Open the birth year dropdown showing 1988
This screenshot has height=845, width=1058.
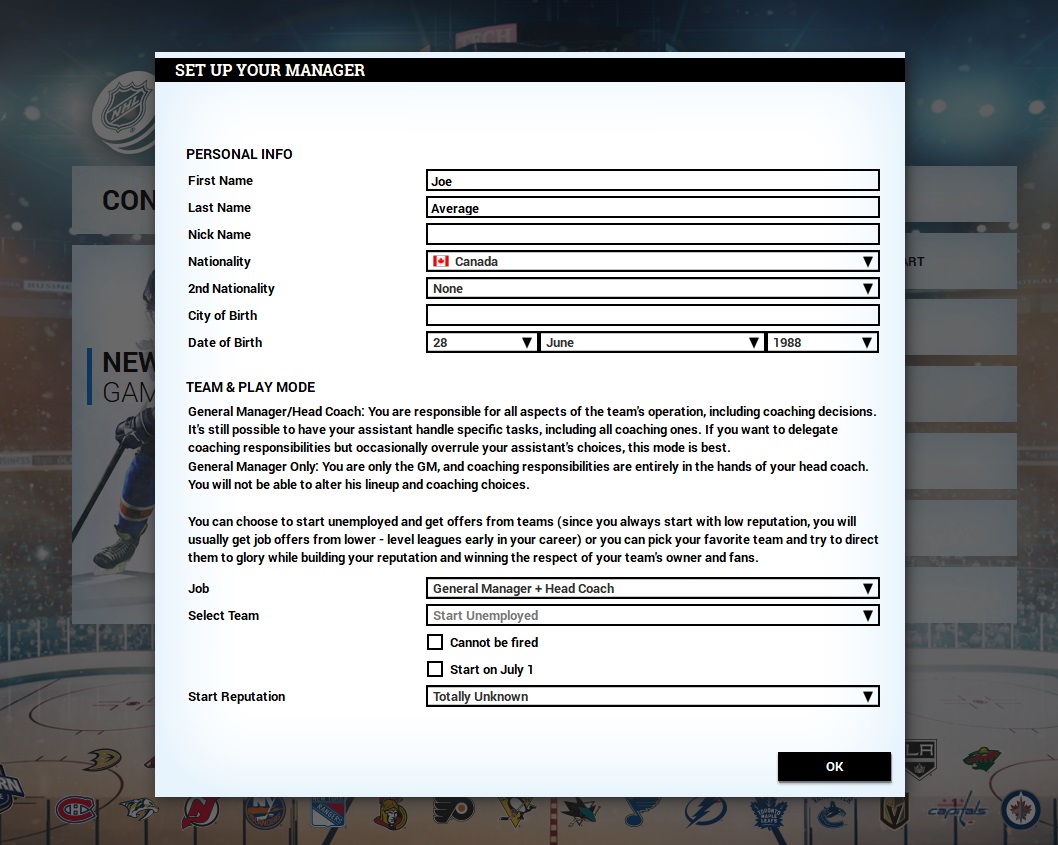coord(822,343)
